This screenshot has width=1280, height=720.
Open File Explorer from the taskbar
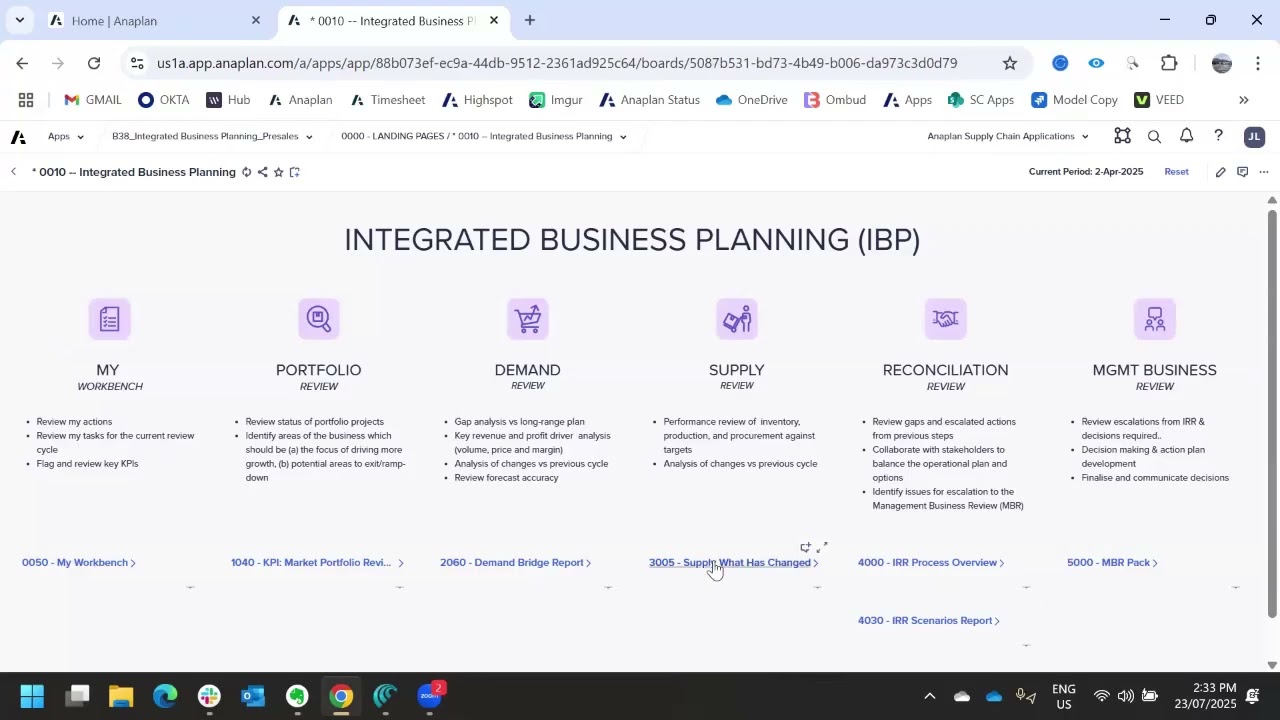click(121, 696)
